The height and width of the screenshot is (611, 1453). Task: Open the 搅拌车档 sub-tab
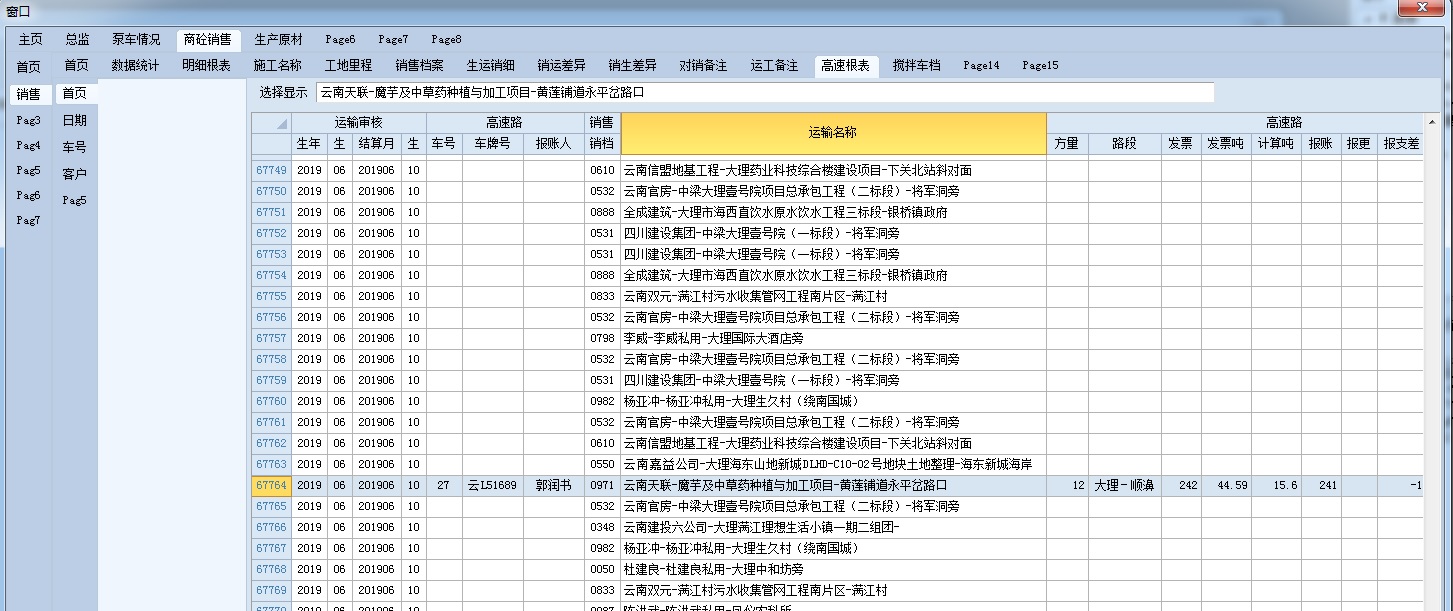916,66
